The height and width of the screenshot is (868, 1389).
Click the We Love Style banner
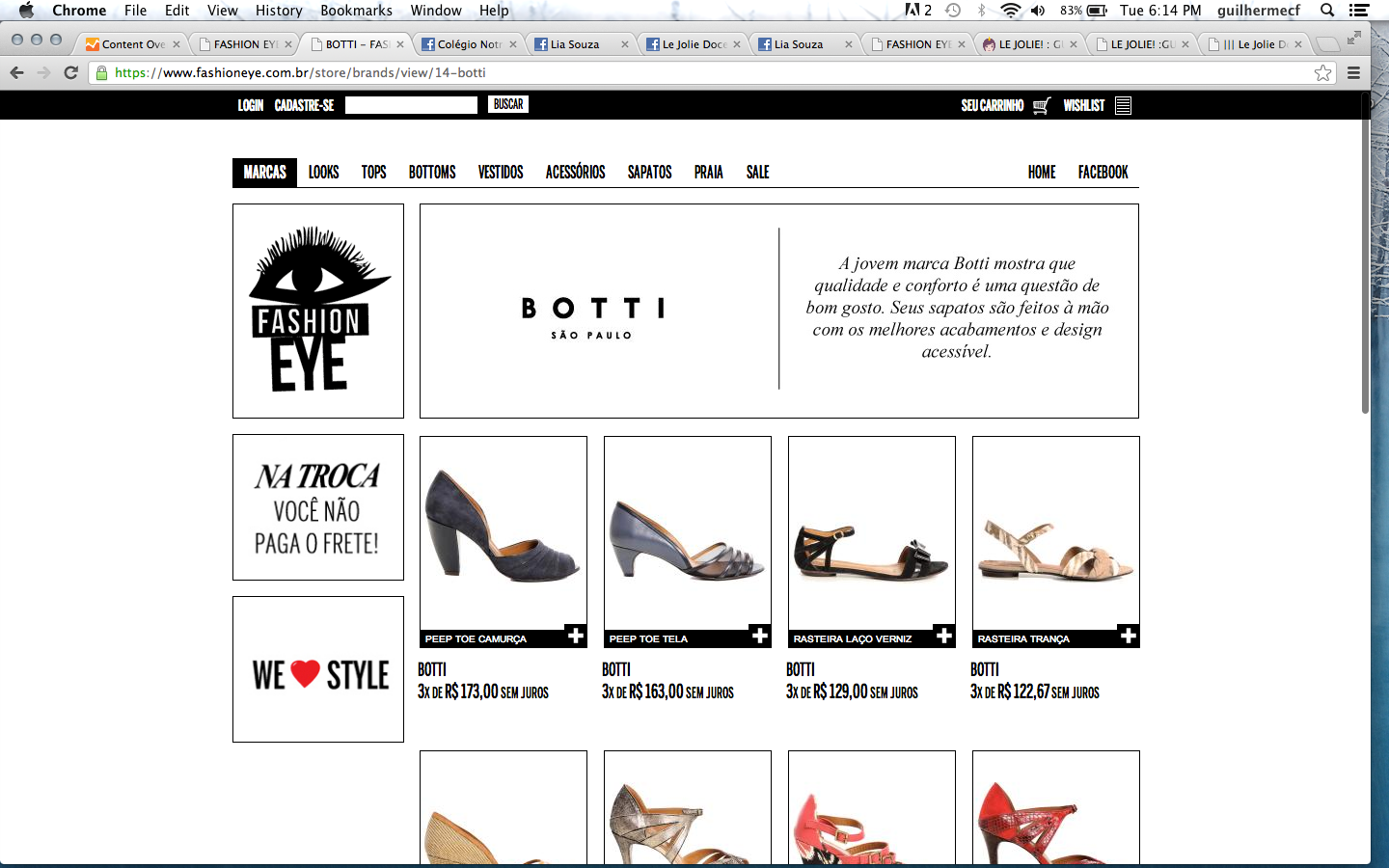coord(318,669)
